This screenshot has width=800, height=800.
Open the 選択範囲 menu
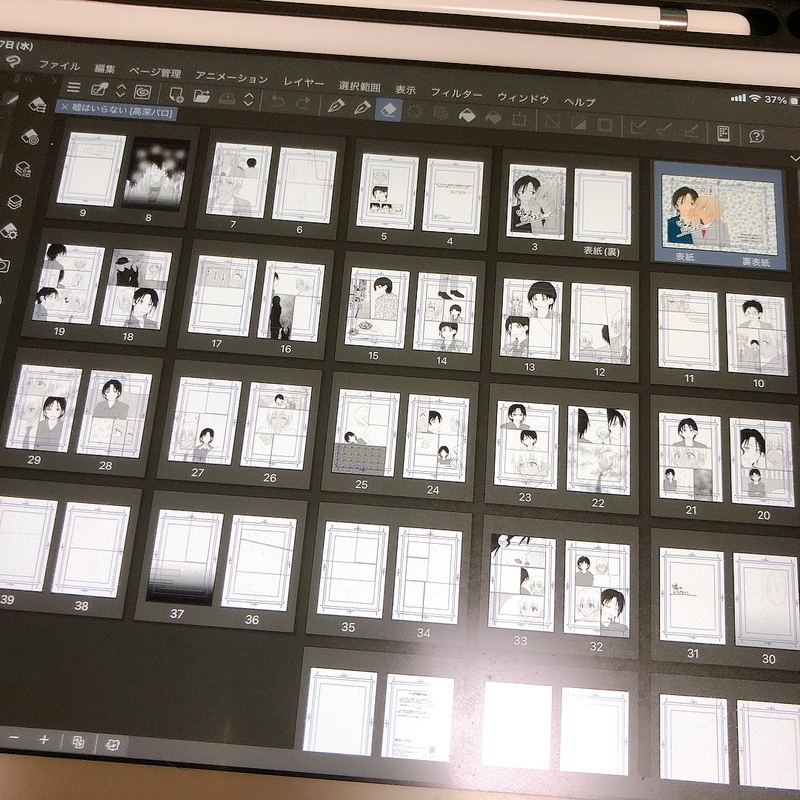(360, 87)
